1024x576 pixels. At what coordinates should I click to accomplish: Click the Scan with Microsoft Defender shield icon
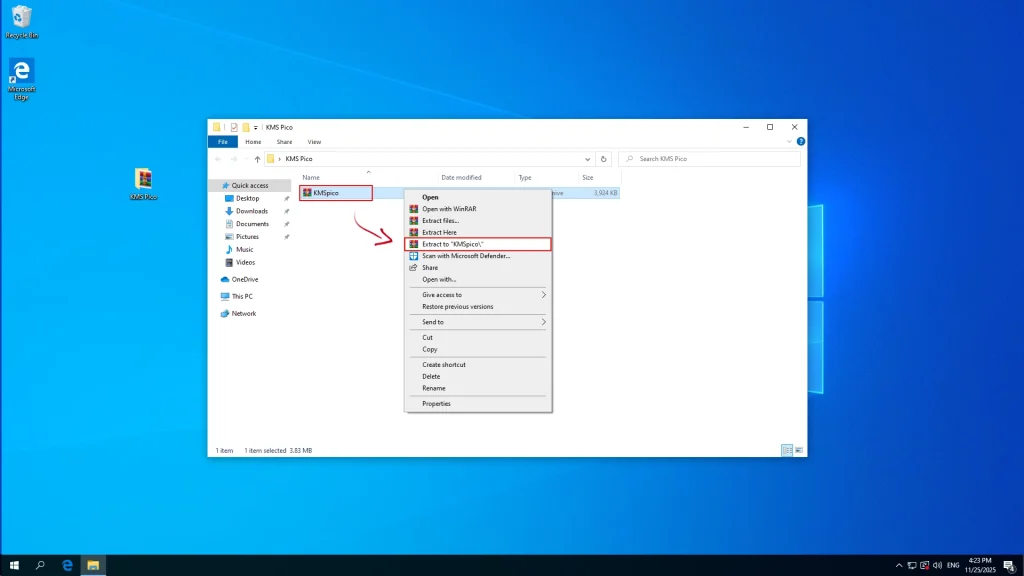click(x=412, y=256)
